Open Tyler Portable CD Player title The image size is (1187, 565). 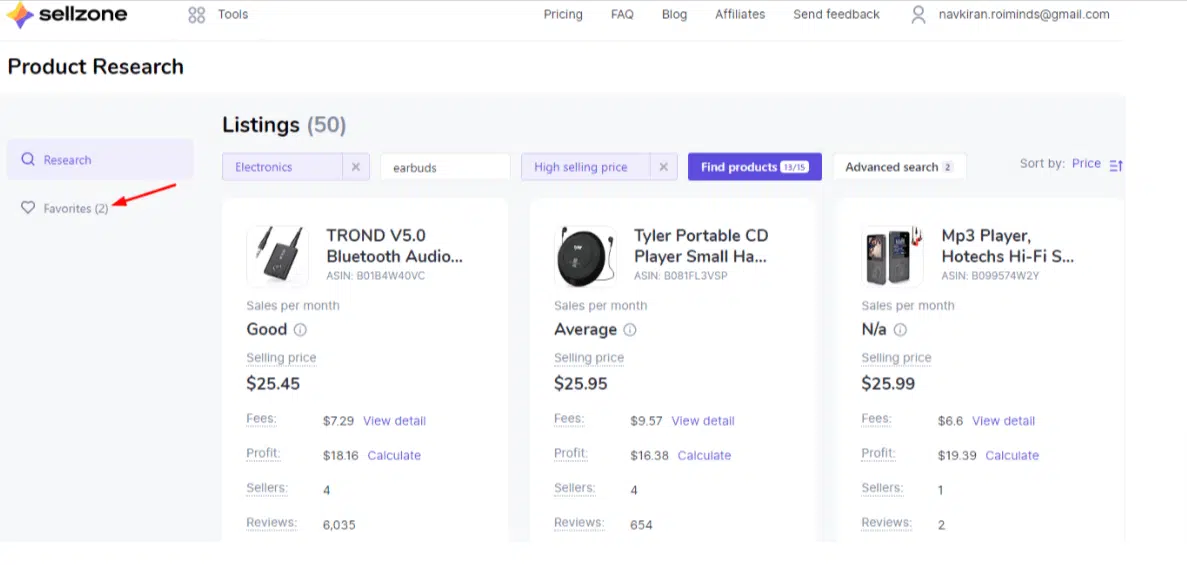point(702,246)
